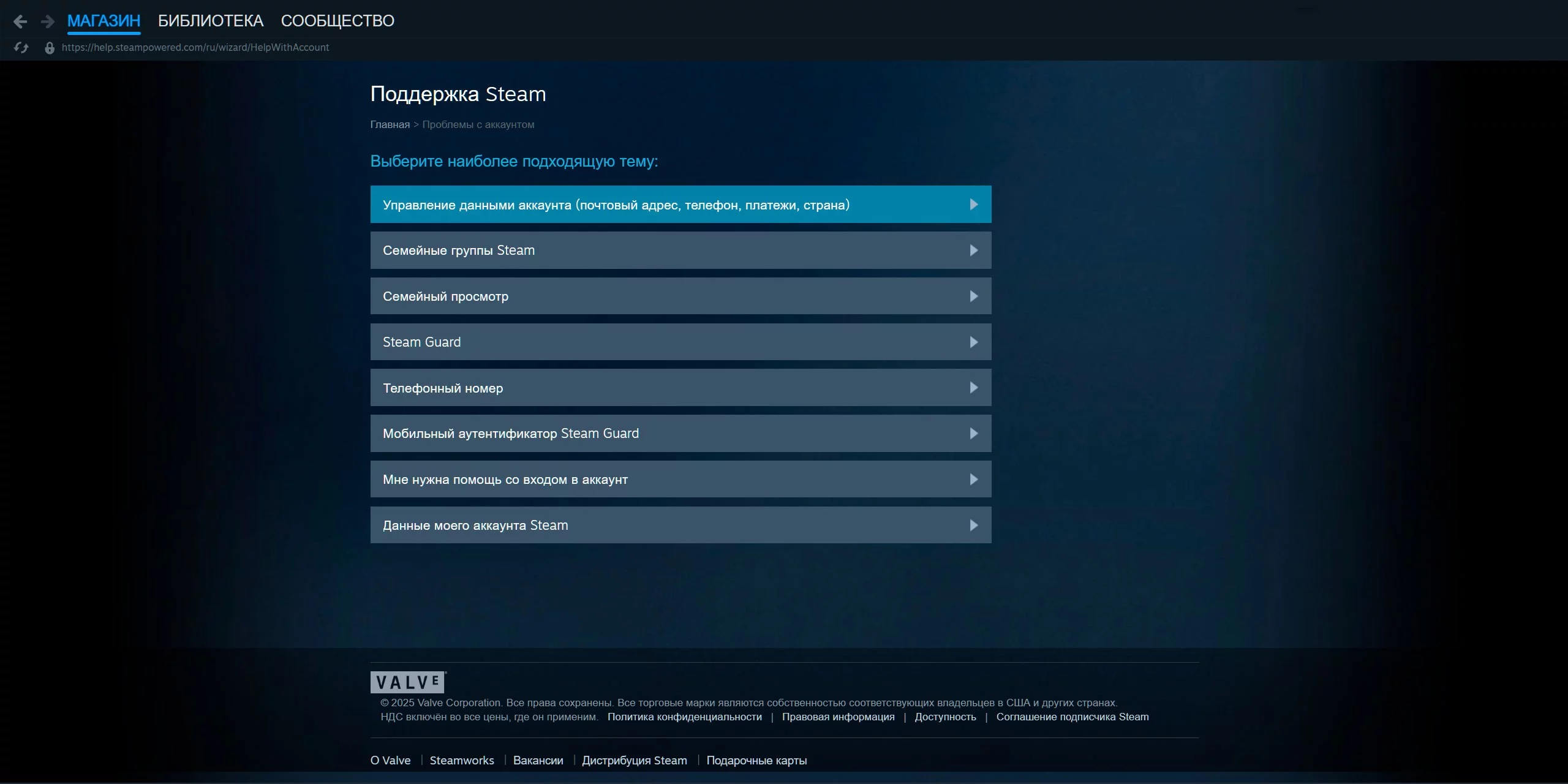Open the БИБЛИОТЕКА tab
Screen dimensions: 1568x784
click(x=211, y=21)
